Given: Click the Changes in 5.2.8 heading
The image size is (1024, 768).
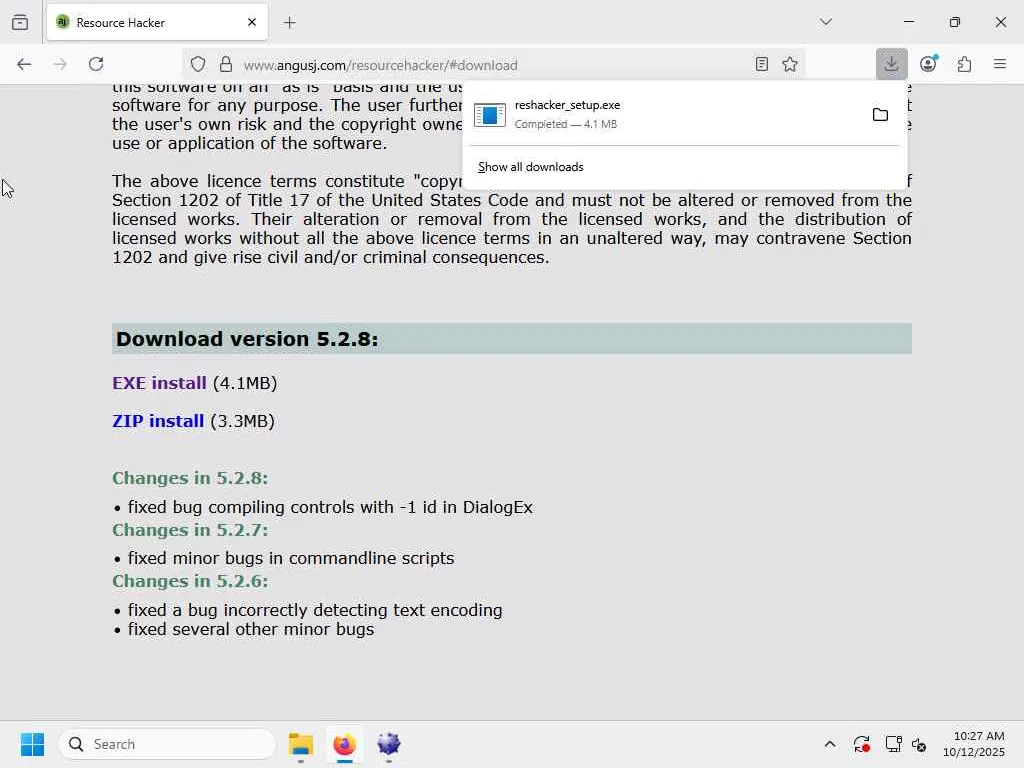Looking at the screenshot, I should 190,478.
